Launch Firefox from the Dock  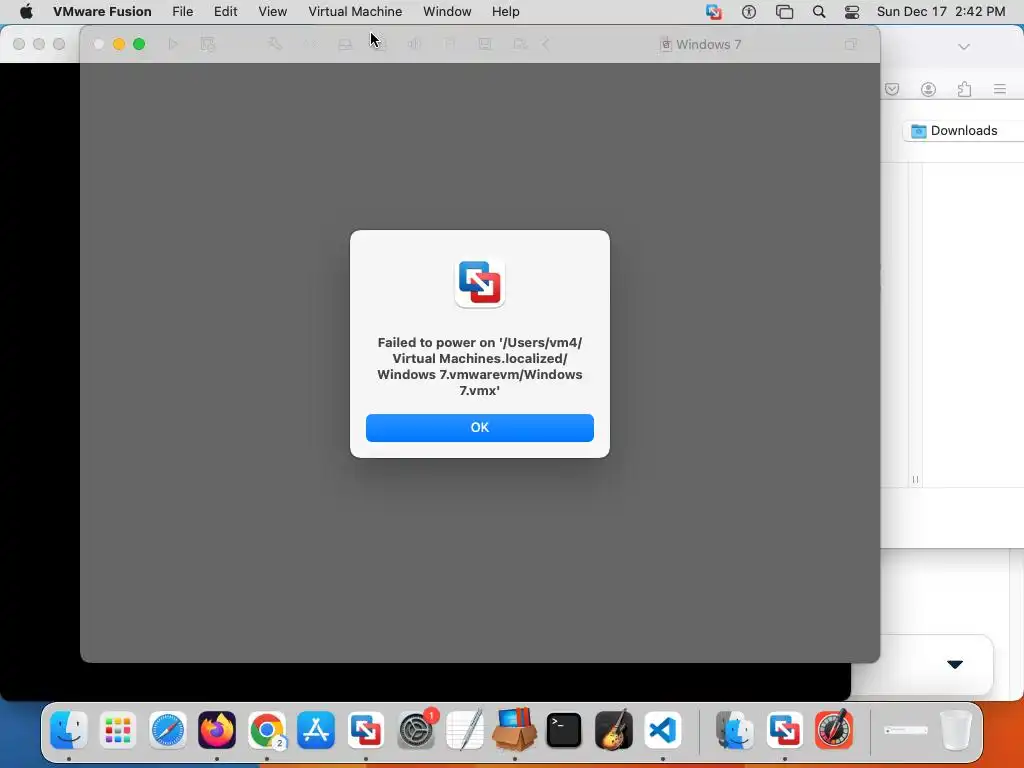click(217, 729)
